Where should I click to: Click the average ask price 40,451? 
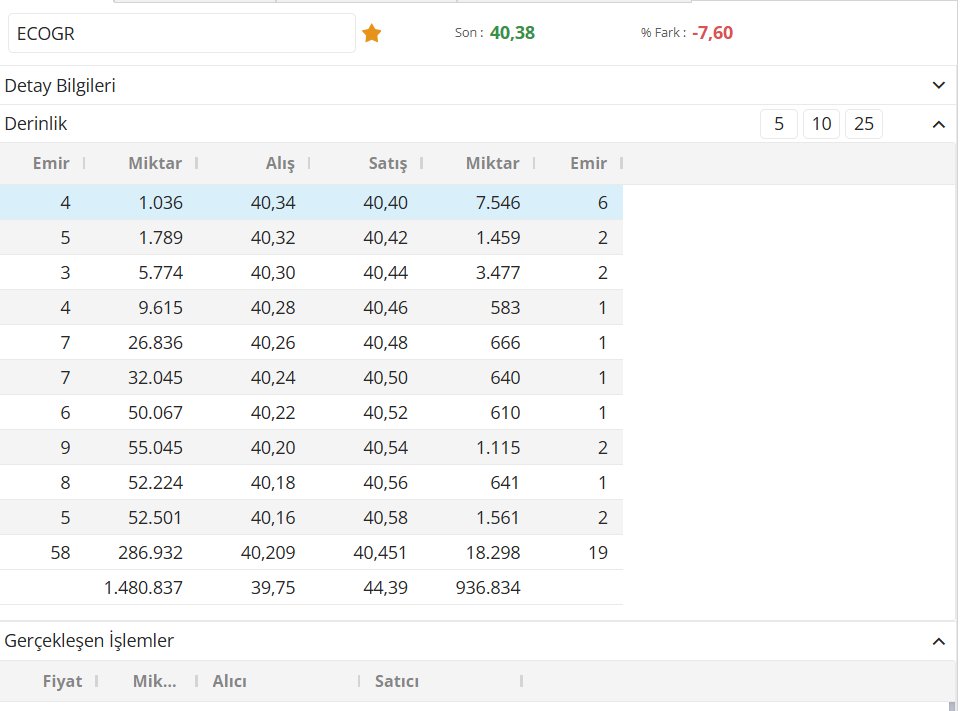(380, 553)
